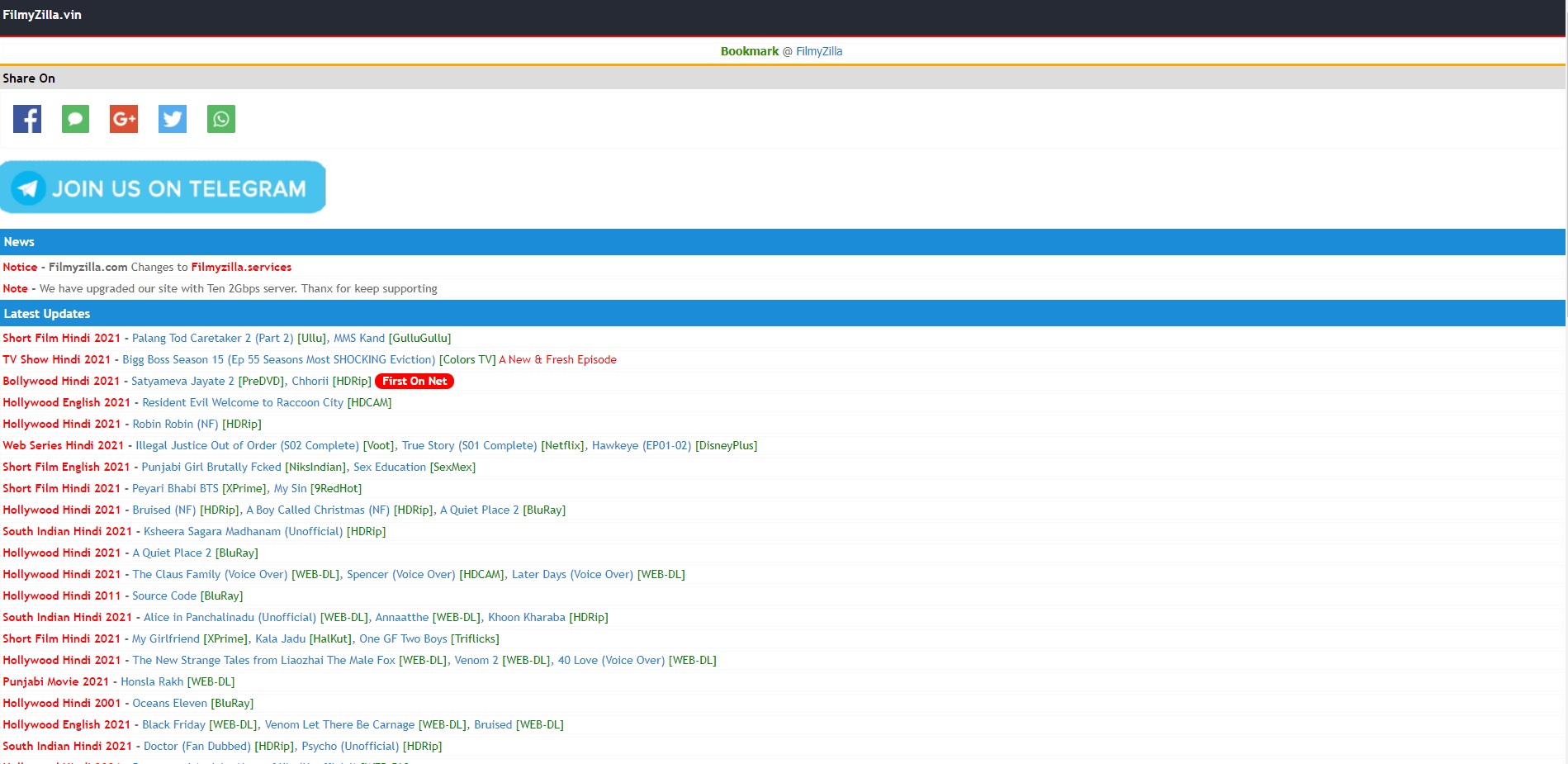Open Honsla Rakh Punjabi movie

coord(152,681)
